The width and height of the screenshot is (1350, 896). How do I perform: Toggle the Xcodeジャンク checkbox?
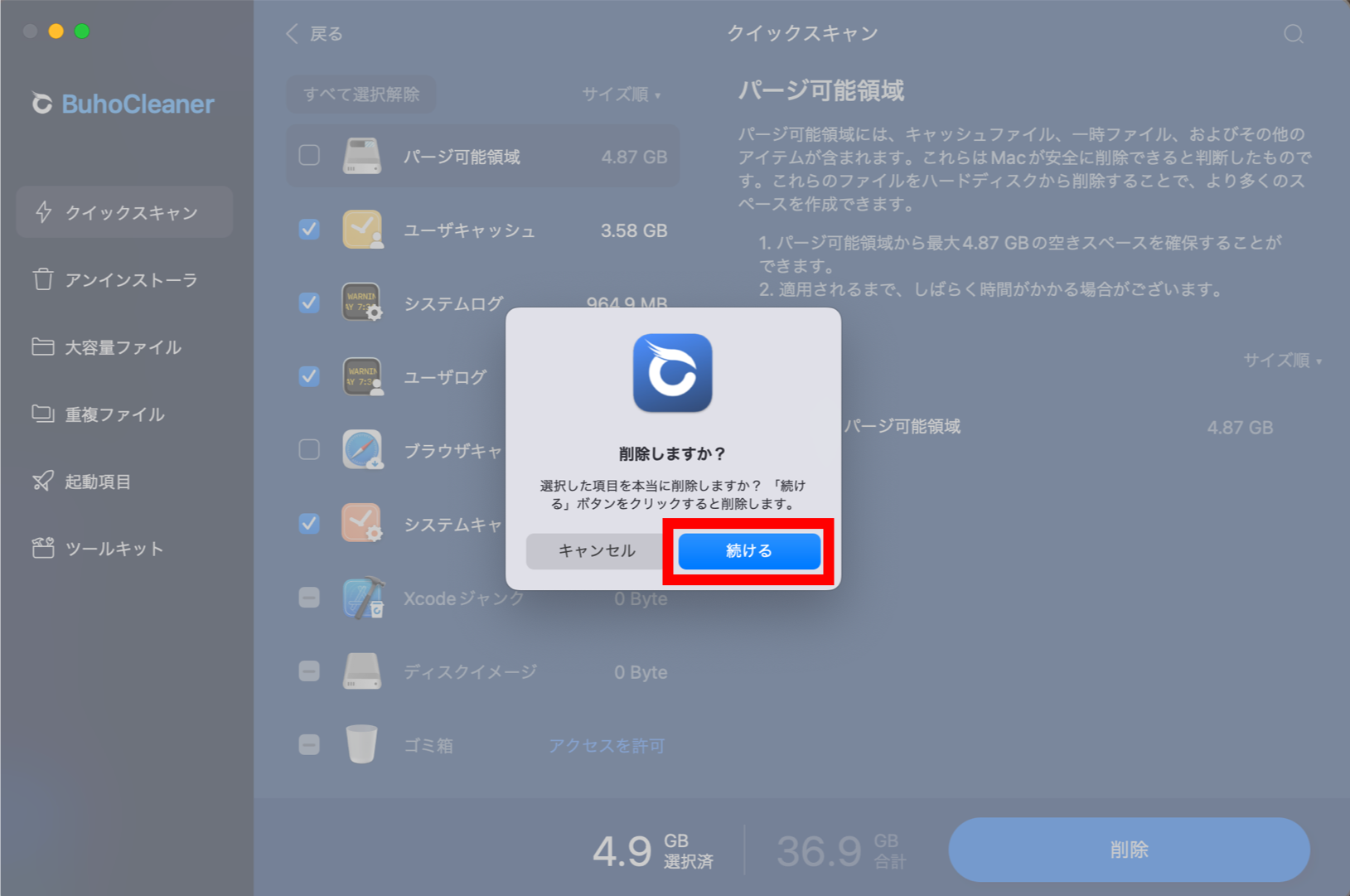309,597
